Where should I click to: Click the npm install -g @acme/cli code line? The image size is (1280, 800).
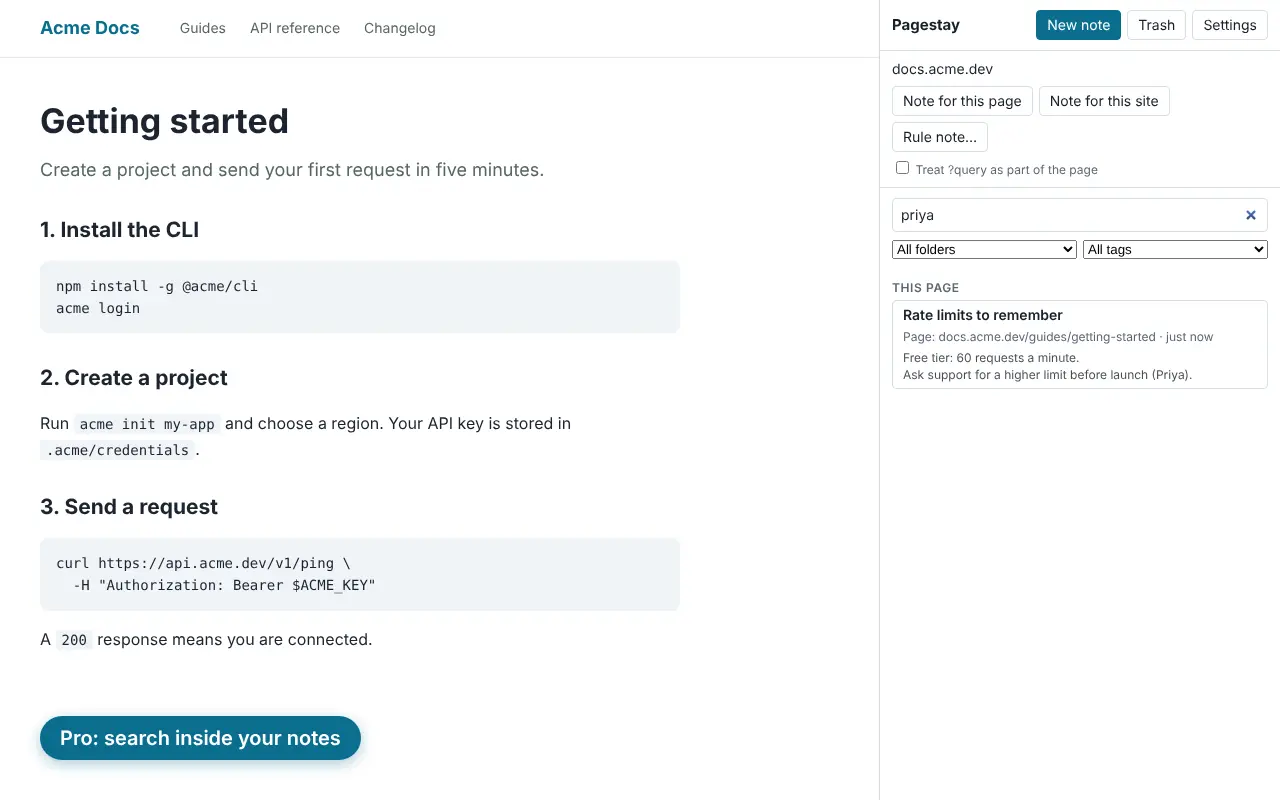tap(157, 286)
